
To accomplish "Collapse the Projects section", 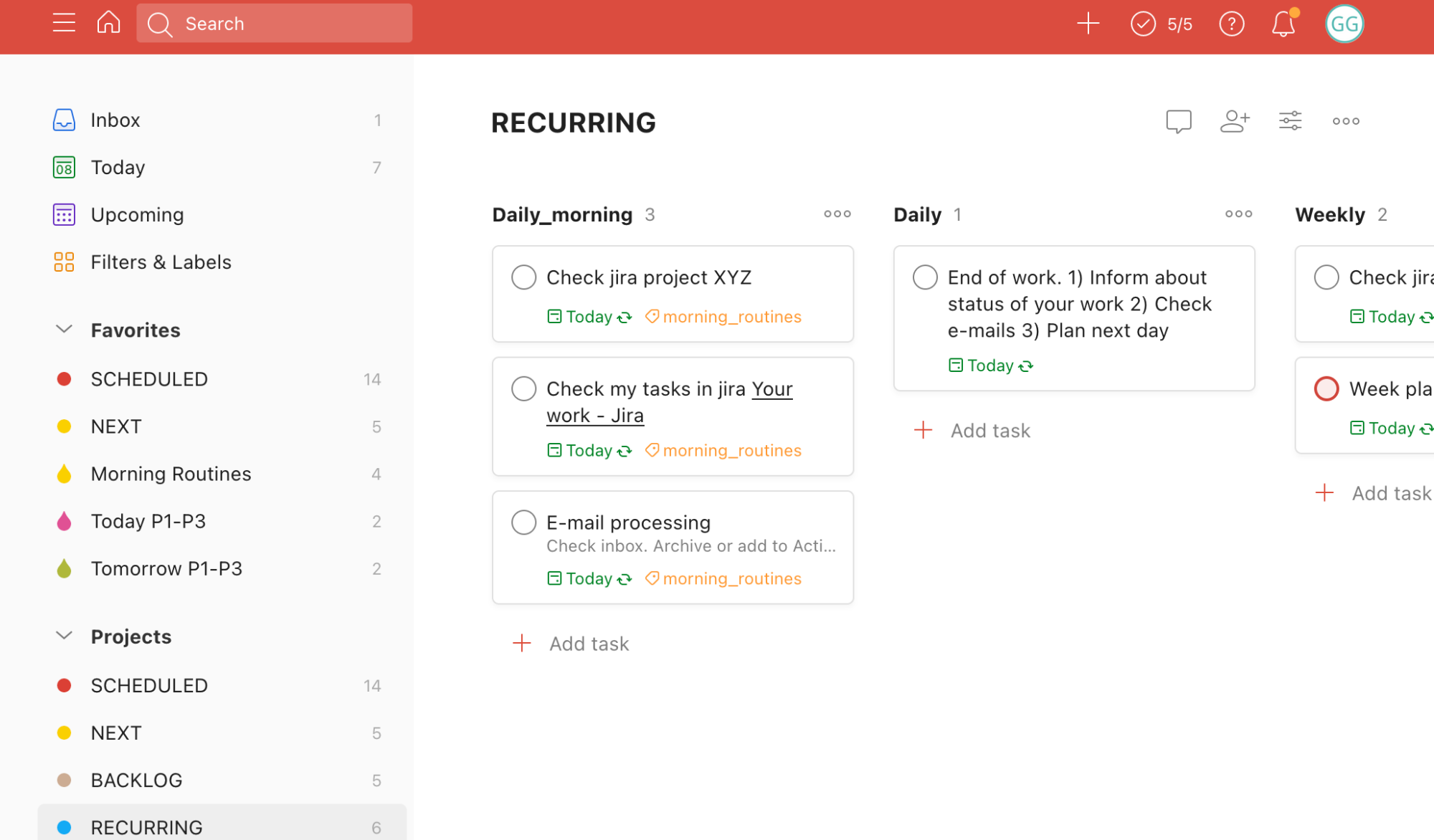I will coord(62,636).
